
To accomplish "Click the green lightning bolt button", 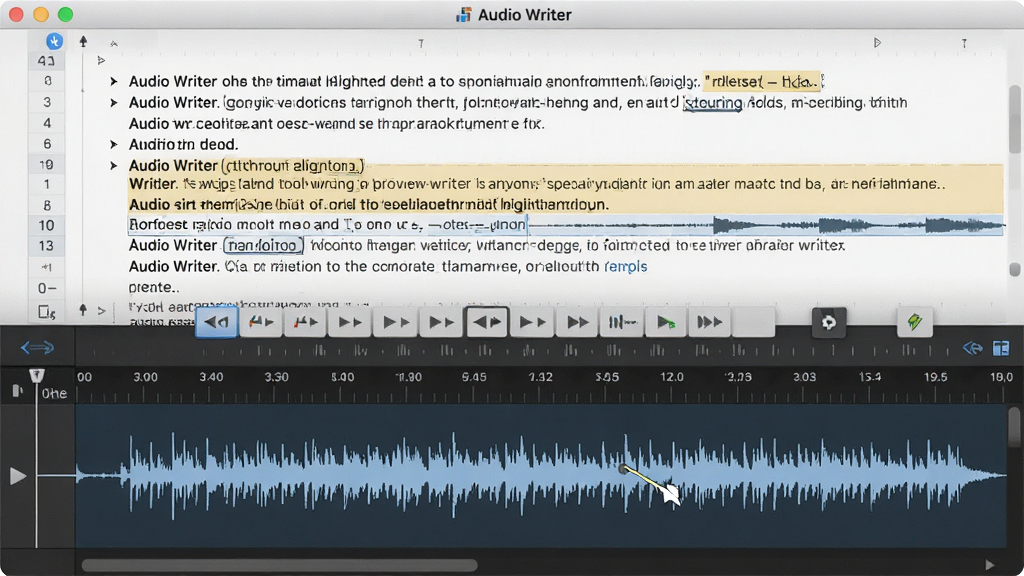I will pyautogui.click(x=914, y=322).
